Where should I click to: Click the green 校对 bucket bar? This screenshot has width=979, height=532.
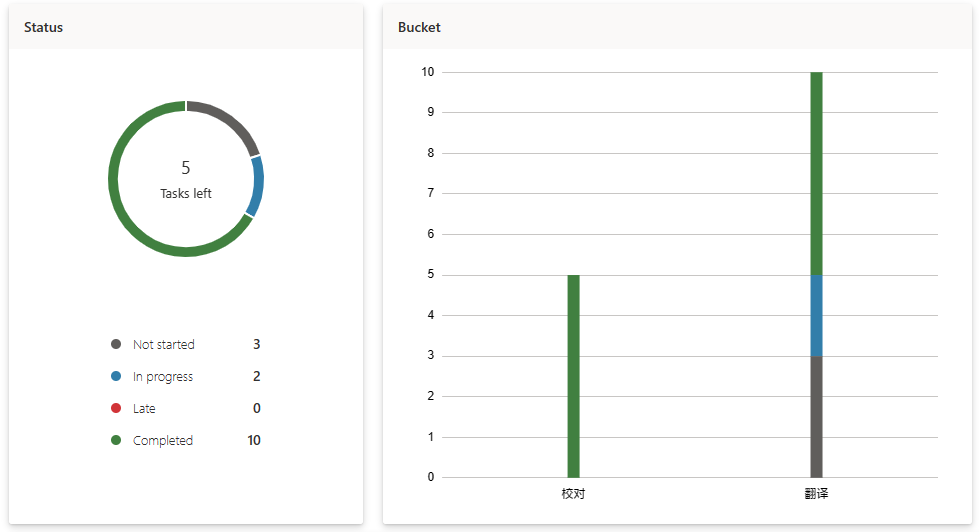[573, 375]
